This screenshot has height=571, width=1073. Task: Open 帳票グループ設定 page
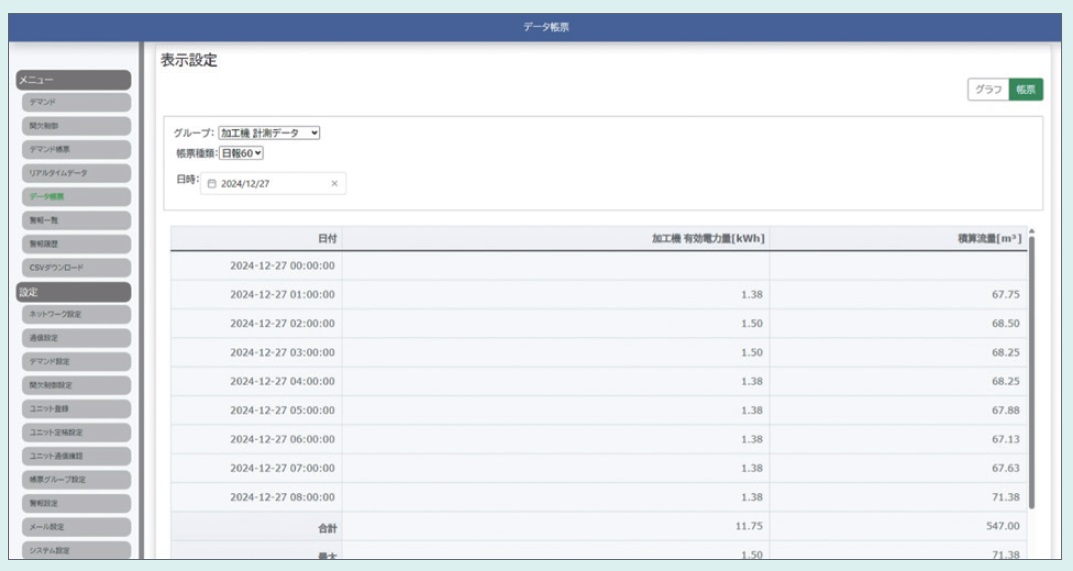76,480
